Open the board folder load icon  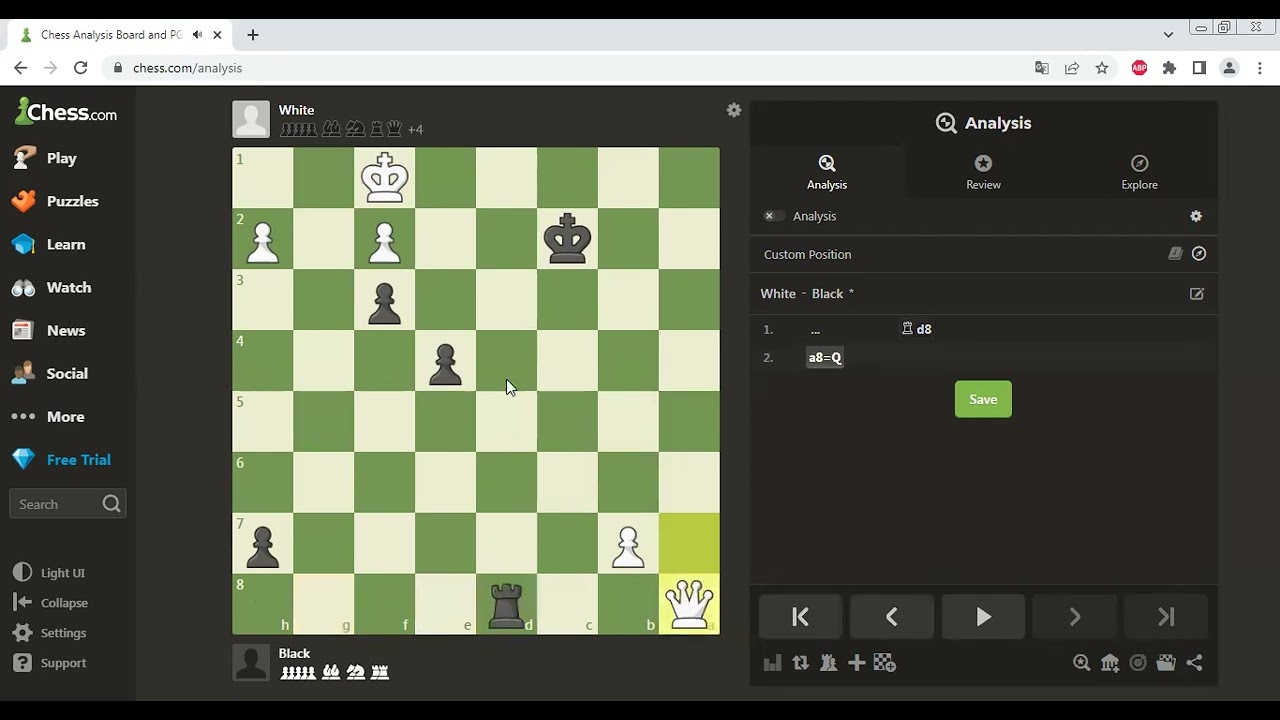coord(1166,663)
